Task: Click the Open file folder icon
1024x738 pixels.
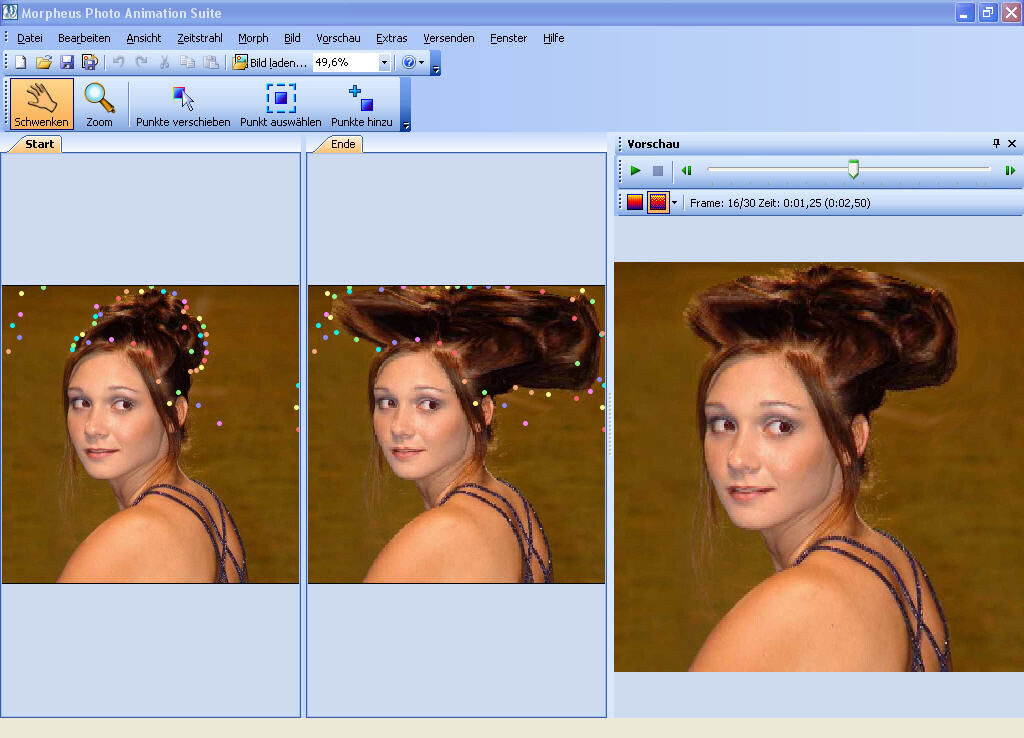Action: pos(43,61)
